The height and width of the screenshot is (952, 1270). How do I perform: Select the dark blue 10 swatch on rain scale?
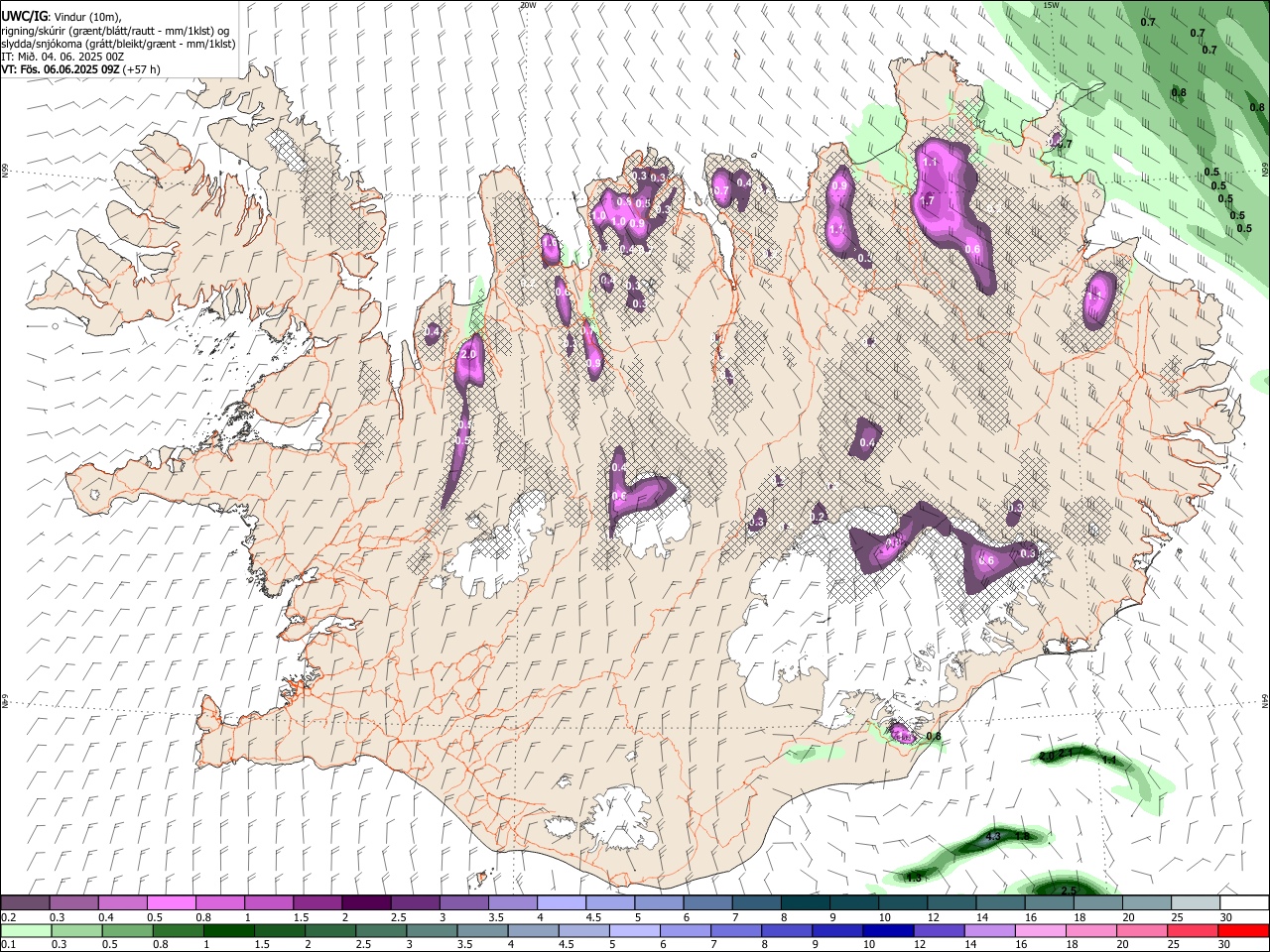click(x=887, y=930)
